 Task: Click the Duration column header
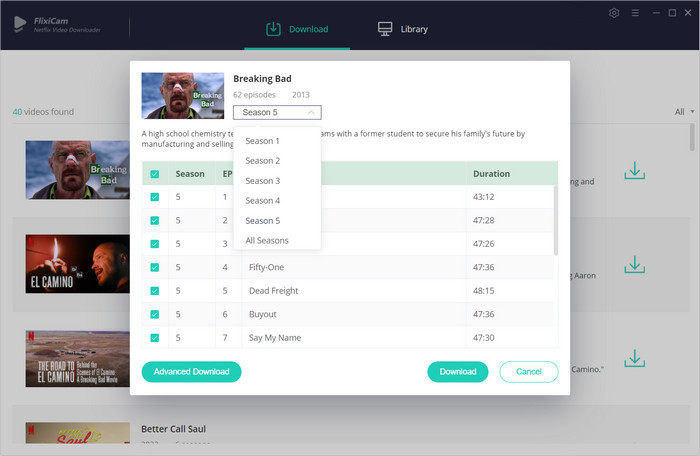(x=492, y=174)
